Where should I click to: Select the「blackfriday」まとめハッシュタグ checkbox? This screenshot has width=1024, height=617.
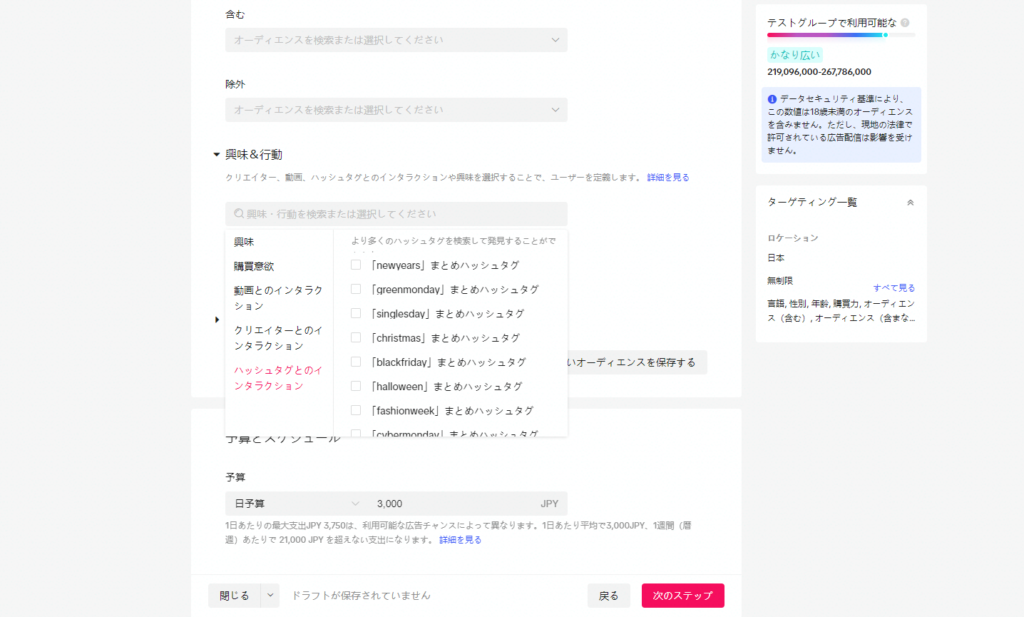356,362
